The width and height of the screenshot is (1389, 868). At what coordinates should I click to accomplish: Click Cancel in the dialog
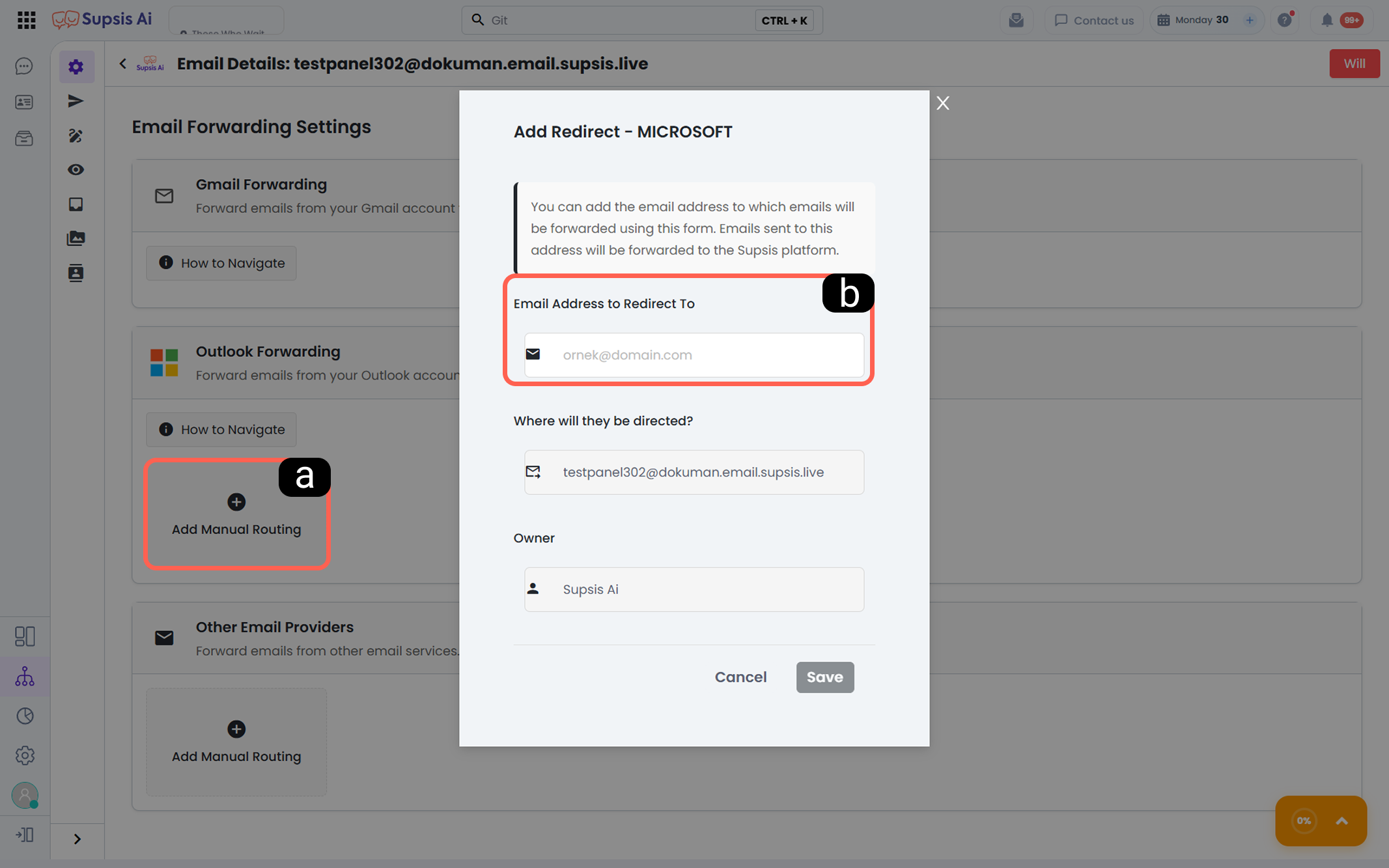pyautogui.click(x=740, y=677)
